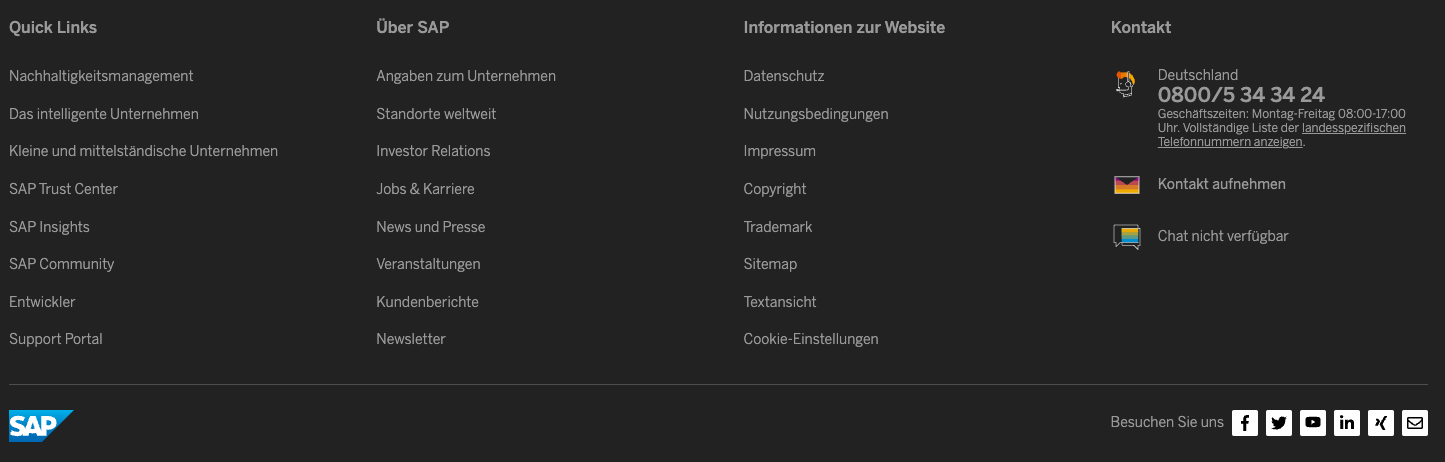The image size is (1445, 462).
Task: View the Impressum page
Action: [780, 151]
